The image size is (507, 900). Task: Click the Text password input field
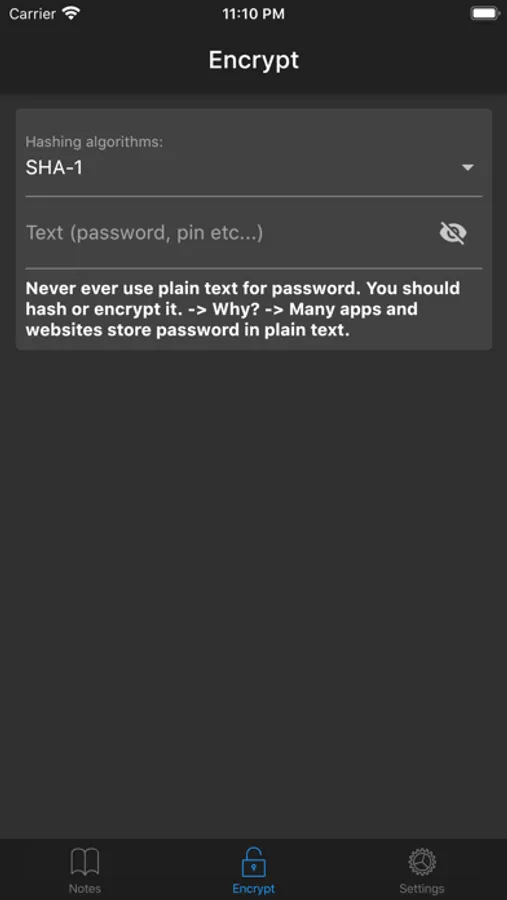230,233
